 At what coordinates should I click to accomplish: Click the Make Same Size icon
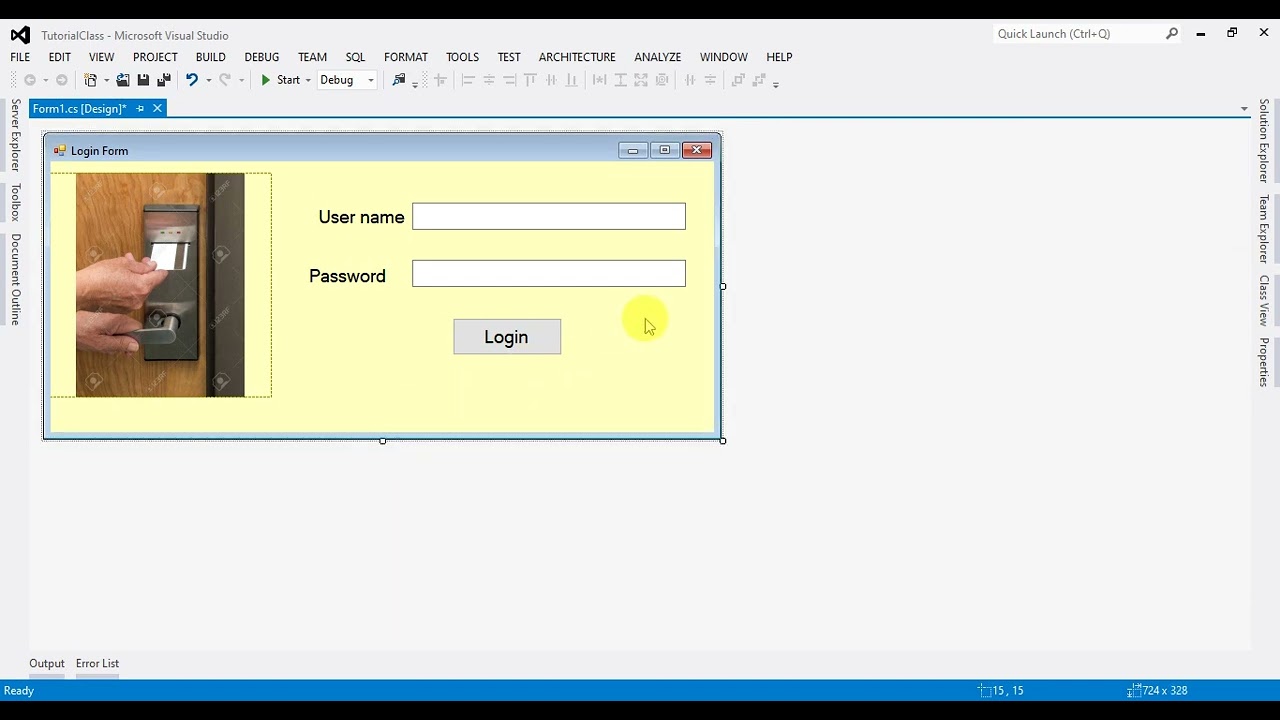coord(641,80)
